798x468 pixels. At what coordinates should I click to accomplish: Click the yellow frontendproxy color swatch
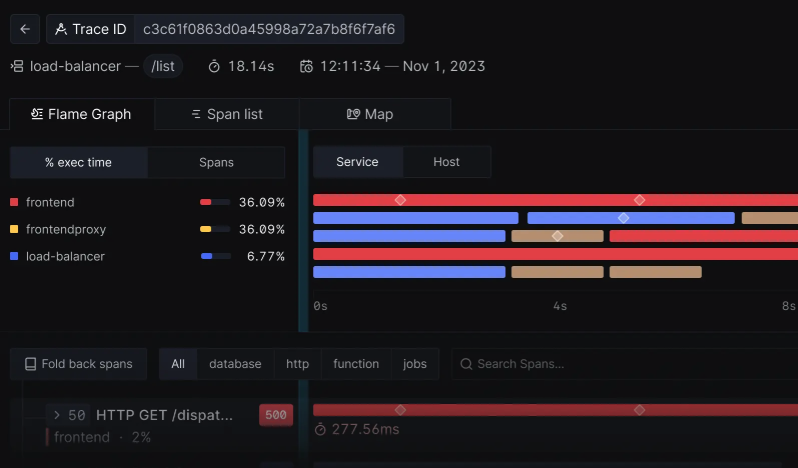point(14,229)
